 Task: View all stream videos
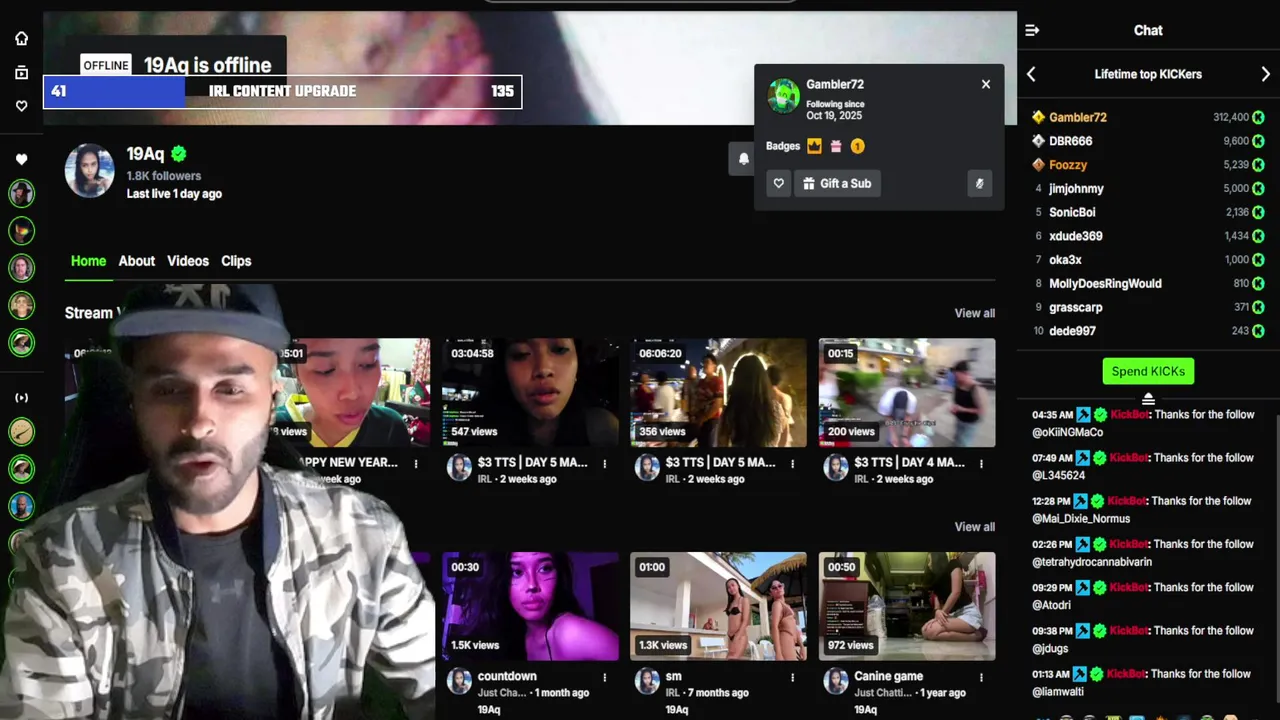point(974,313)
